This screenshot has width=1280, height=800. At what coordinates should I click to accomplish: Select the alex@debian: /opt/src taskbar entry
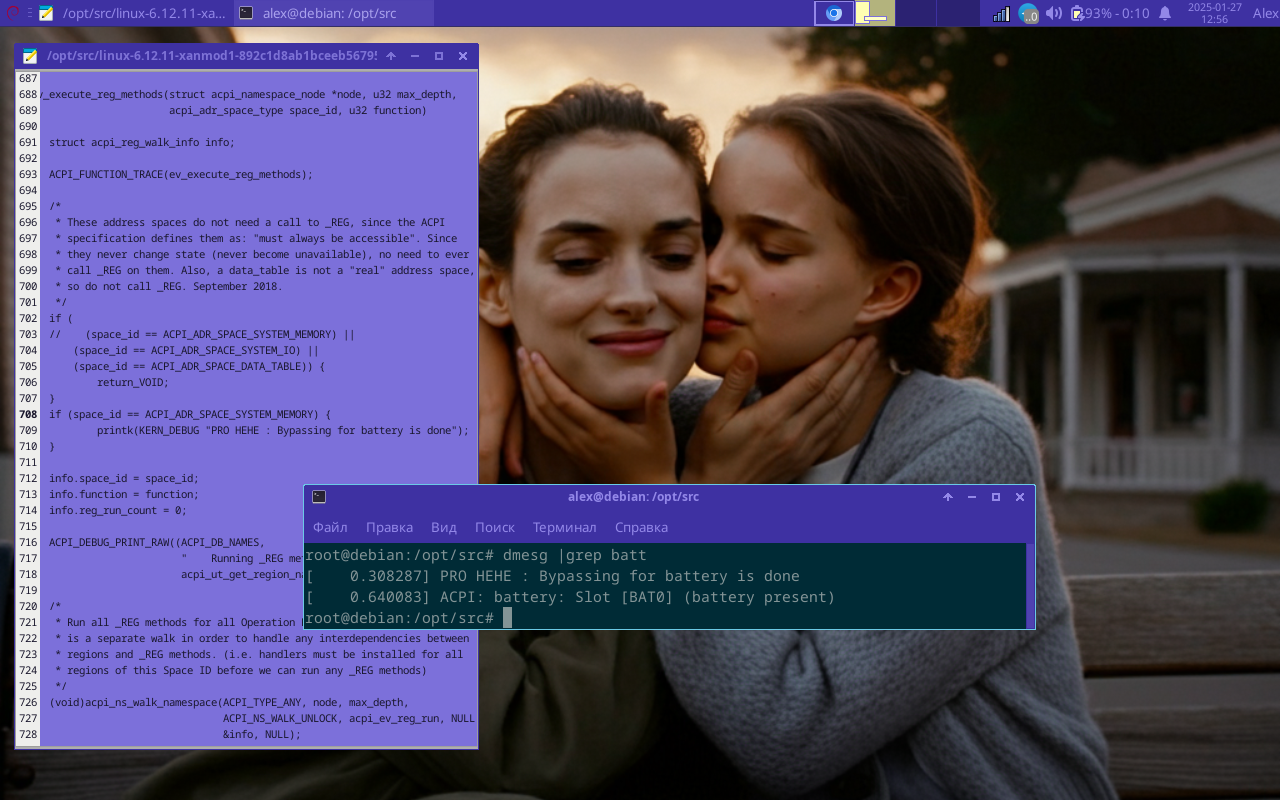coord(335,13)
